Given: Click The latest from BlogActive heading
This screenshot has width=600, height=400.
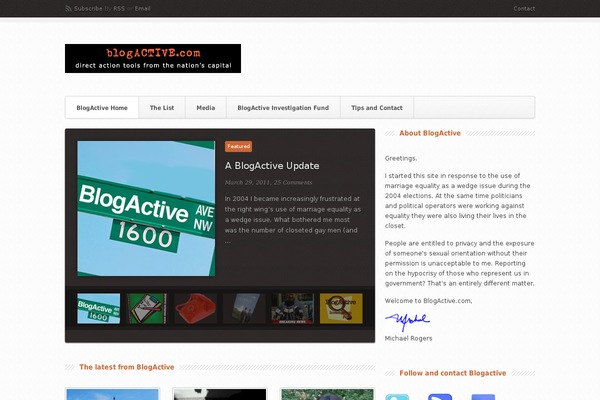Looking at the screenshot, I should click(x=127, y=367).
